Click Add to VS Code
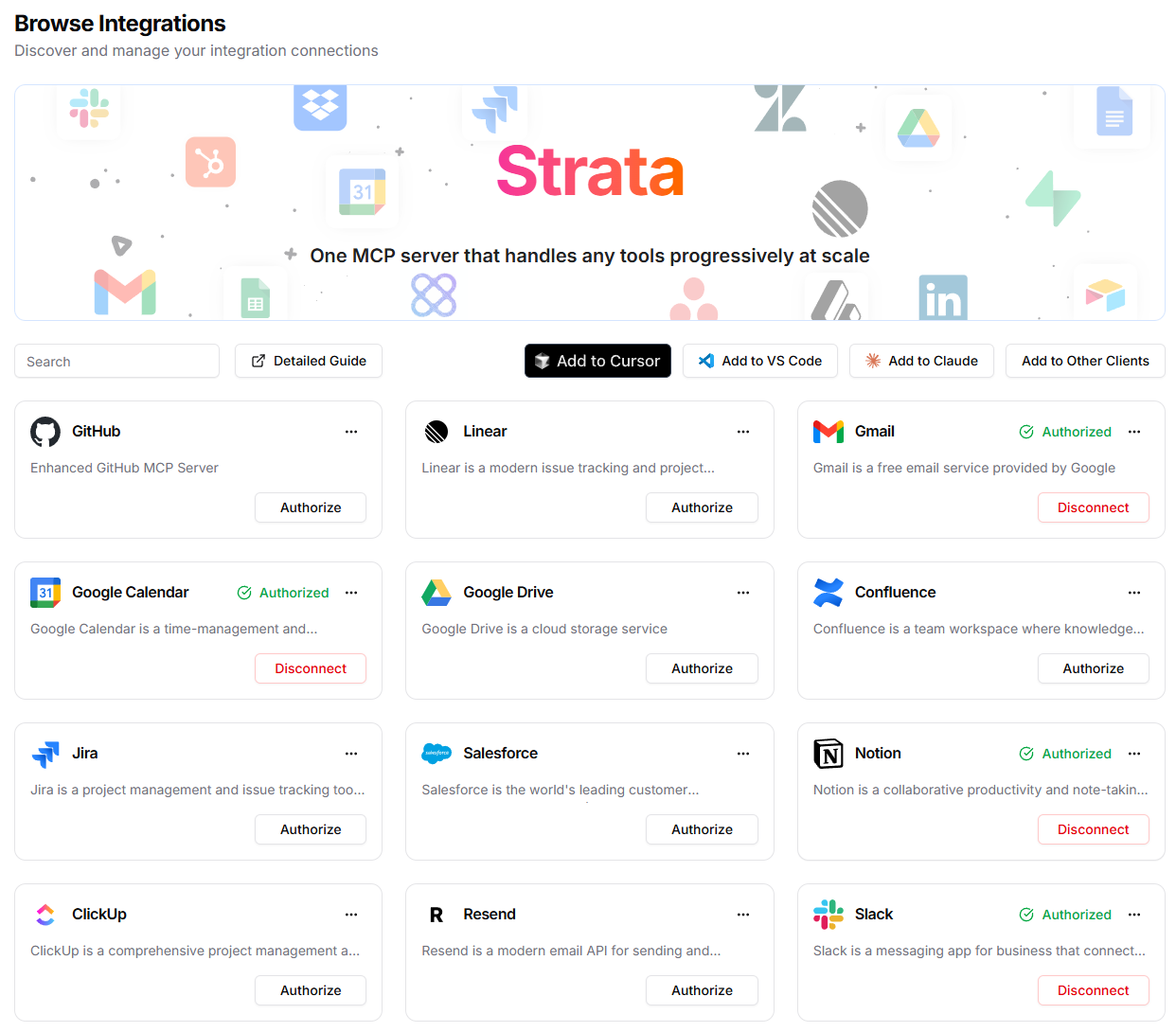Screen dimensions: 1176x1032 click(x=760, y=361)
